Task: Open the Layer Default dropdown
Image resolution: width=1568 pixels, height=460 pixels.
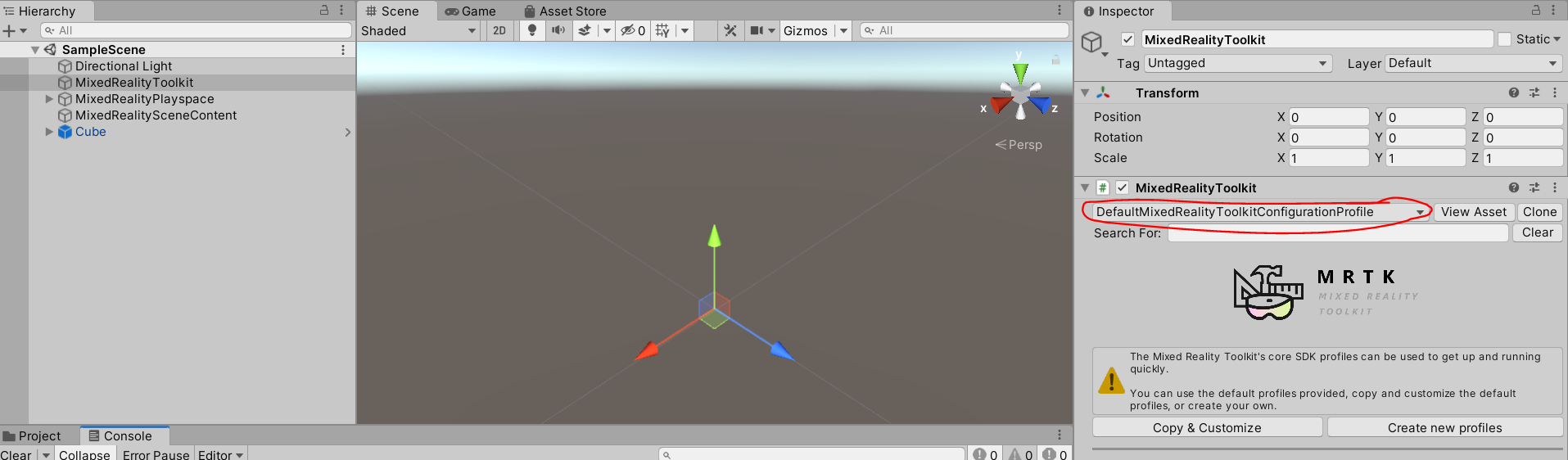Action: pos(1473,63)
